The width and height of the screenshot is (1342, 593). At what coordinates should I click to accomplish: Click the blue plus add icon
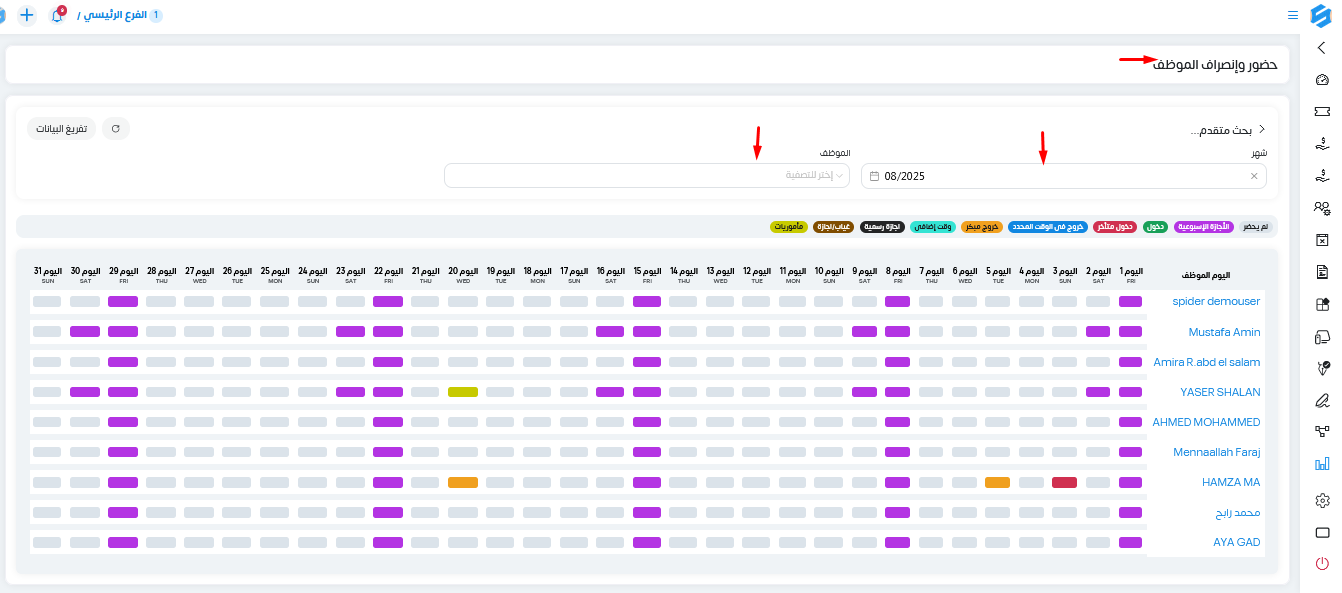[x=26, y=15]
